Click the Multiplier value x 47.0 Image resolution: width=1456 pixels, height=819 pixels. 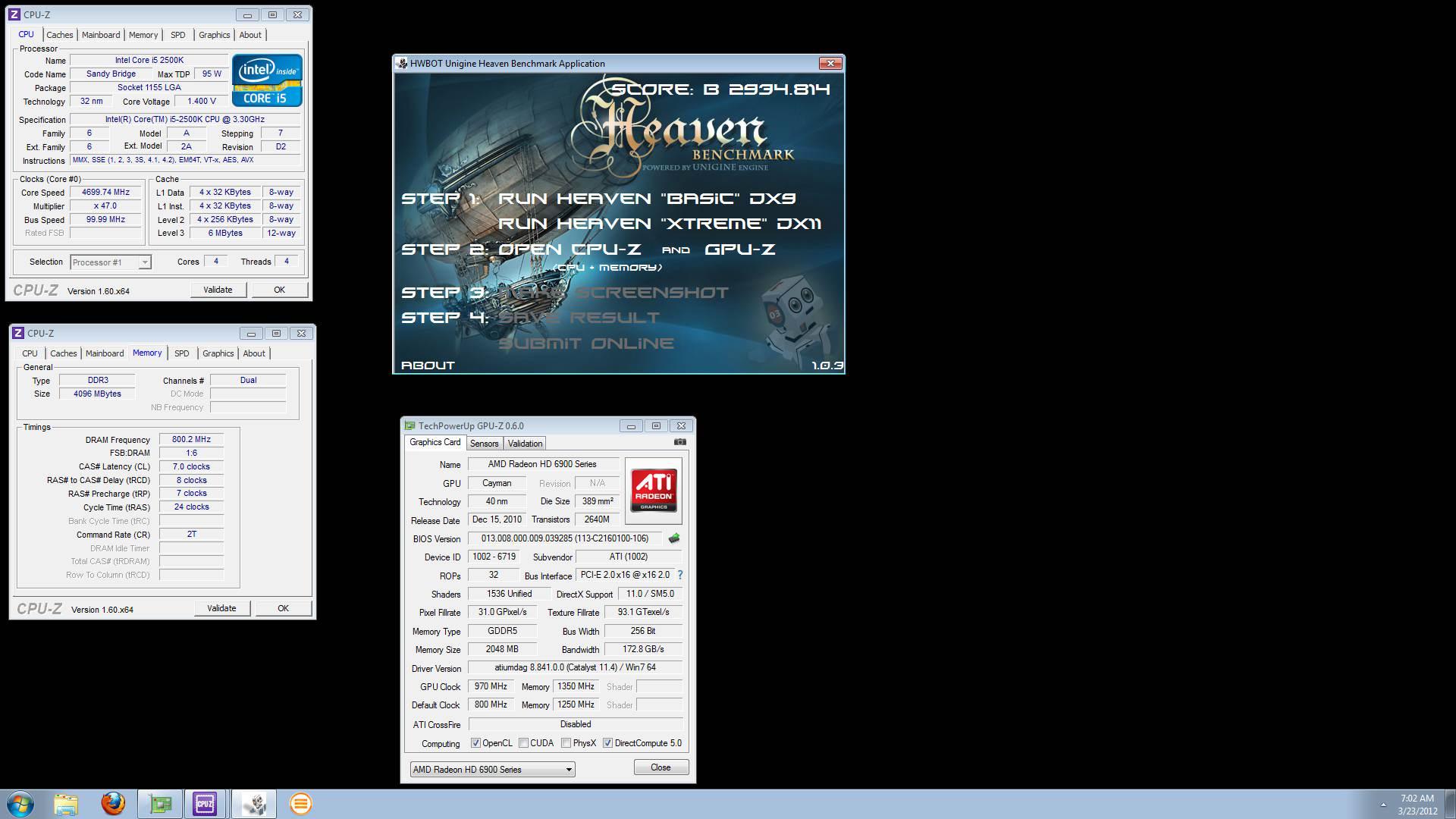click(x=106, y=206)
